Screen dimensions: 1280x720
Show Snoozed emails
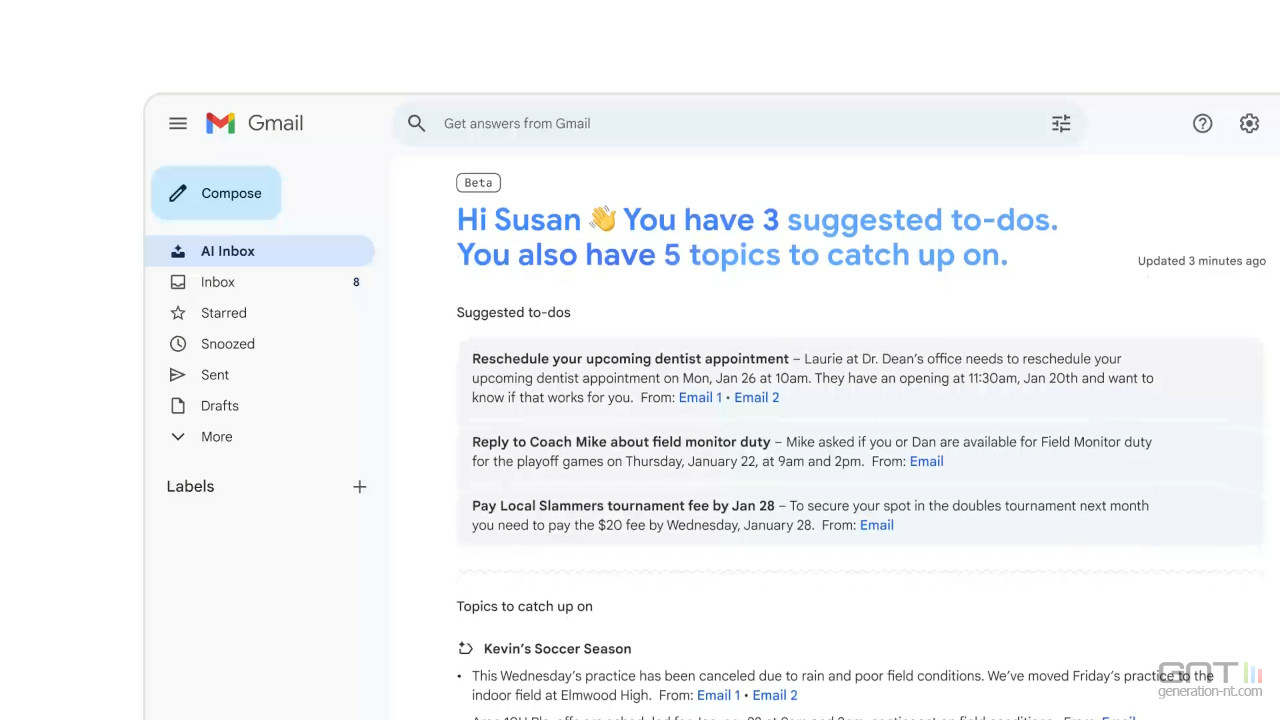[228, 344]
